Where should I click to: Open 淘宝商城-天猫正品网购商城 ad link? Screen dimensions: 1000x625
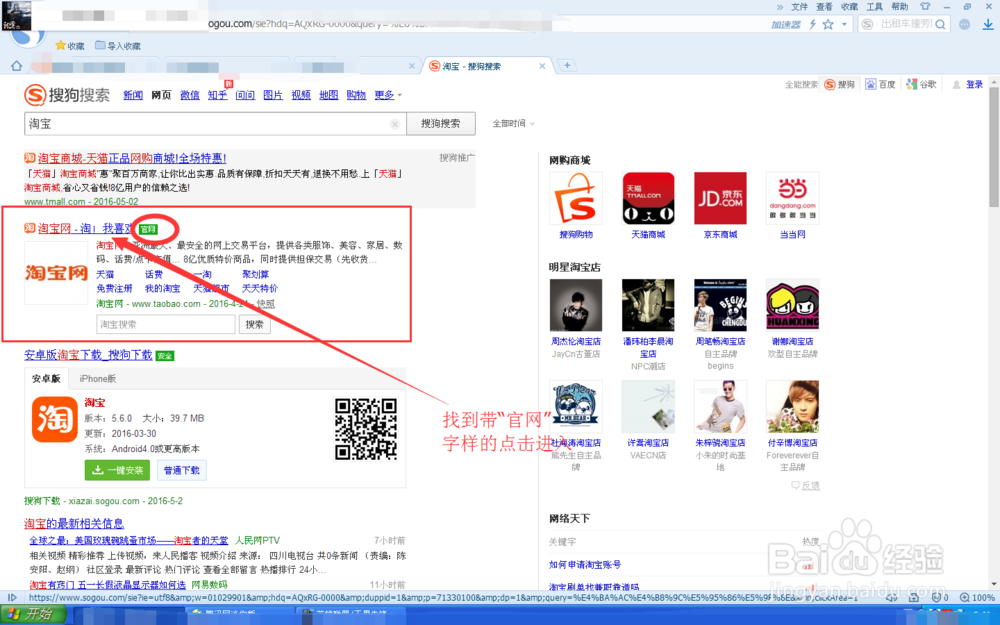pos(131,158)
